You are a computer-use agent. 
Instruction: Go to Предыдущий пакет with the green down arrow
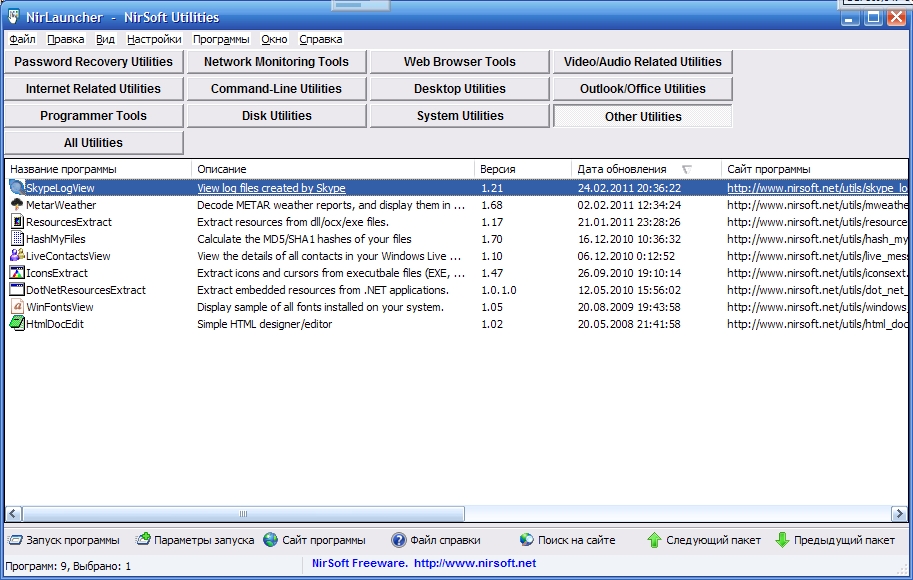tap(835, 540)
